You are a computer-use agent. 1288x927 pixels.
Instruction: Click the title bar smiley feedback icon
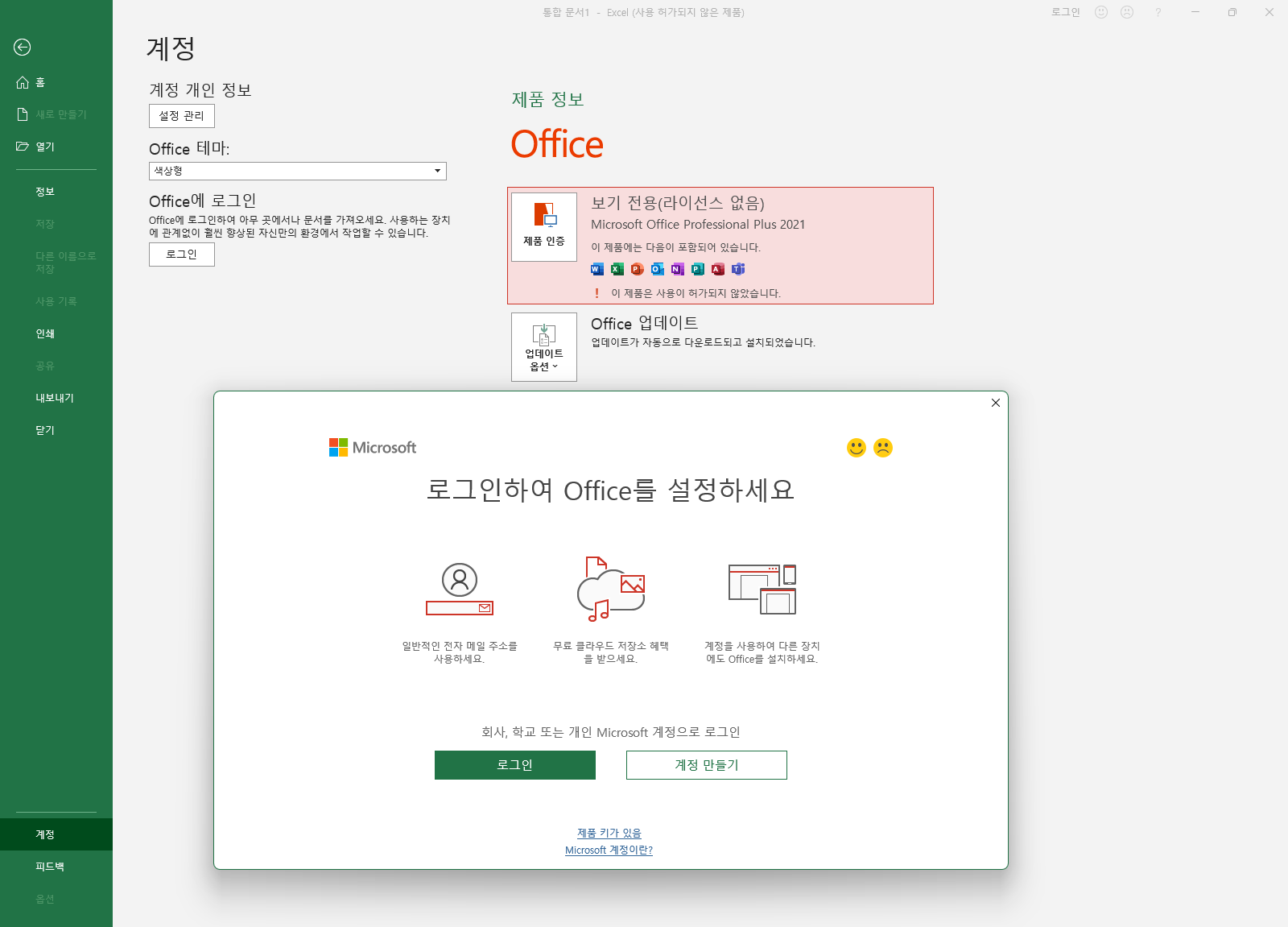1101,12
